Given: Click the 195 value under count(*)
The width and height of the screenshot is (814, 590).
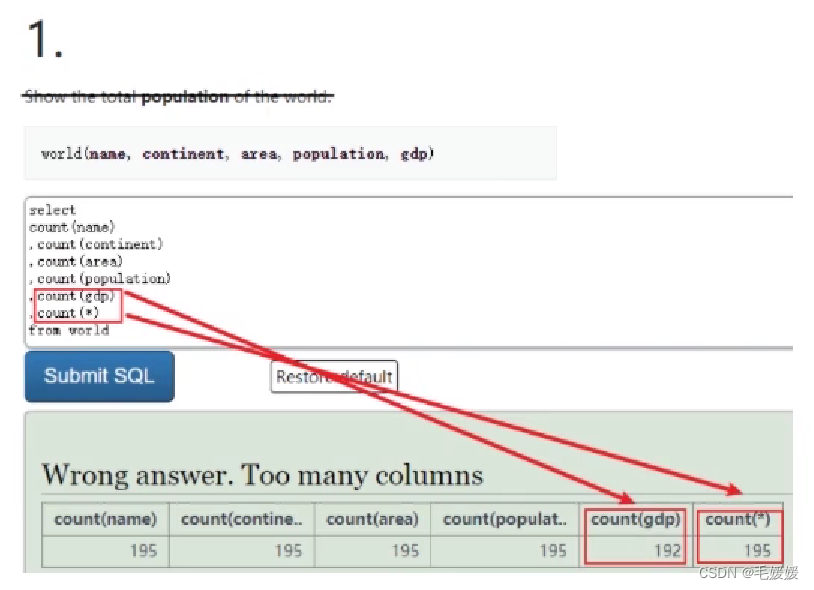Looking at the screenshot, I should [757, 551].
